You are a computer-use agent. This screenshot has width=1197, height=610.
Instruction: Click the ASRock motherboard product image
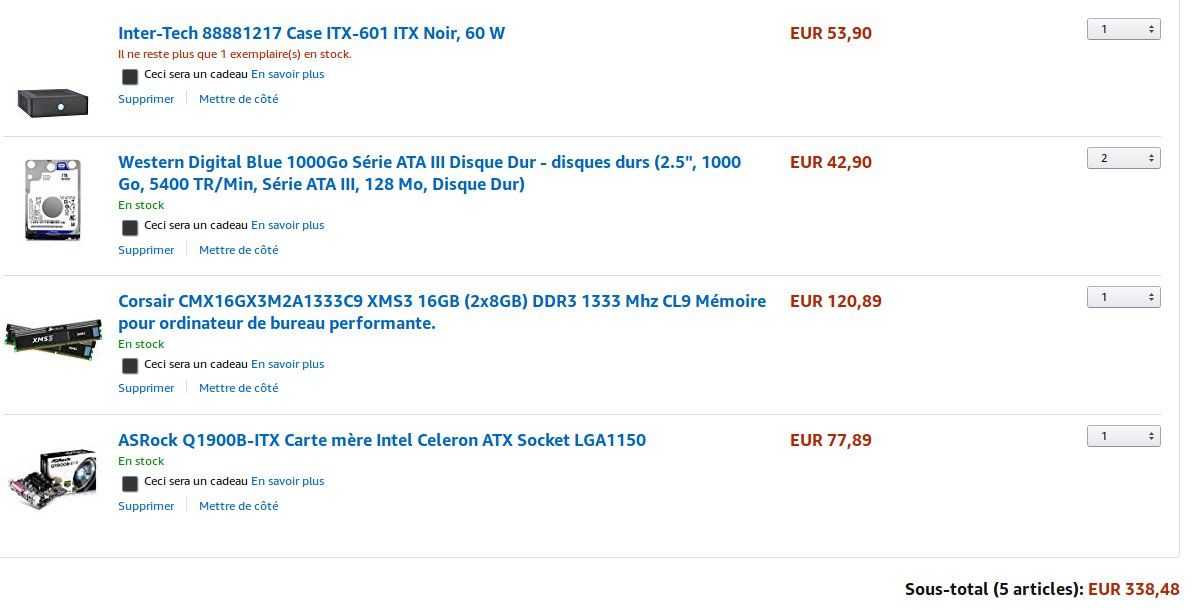coord(53,479)
